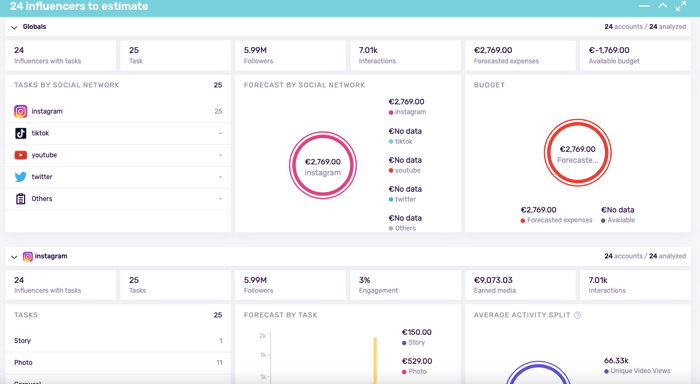Click the TikTok icon in tasks list
Image resolution: width=700 pixels, height=384 pixels.
tap(21, 133)
